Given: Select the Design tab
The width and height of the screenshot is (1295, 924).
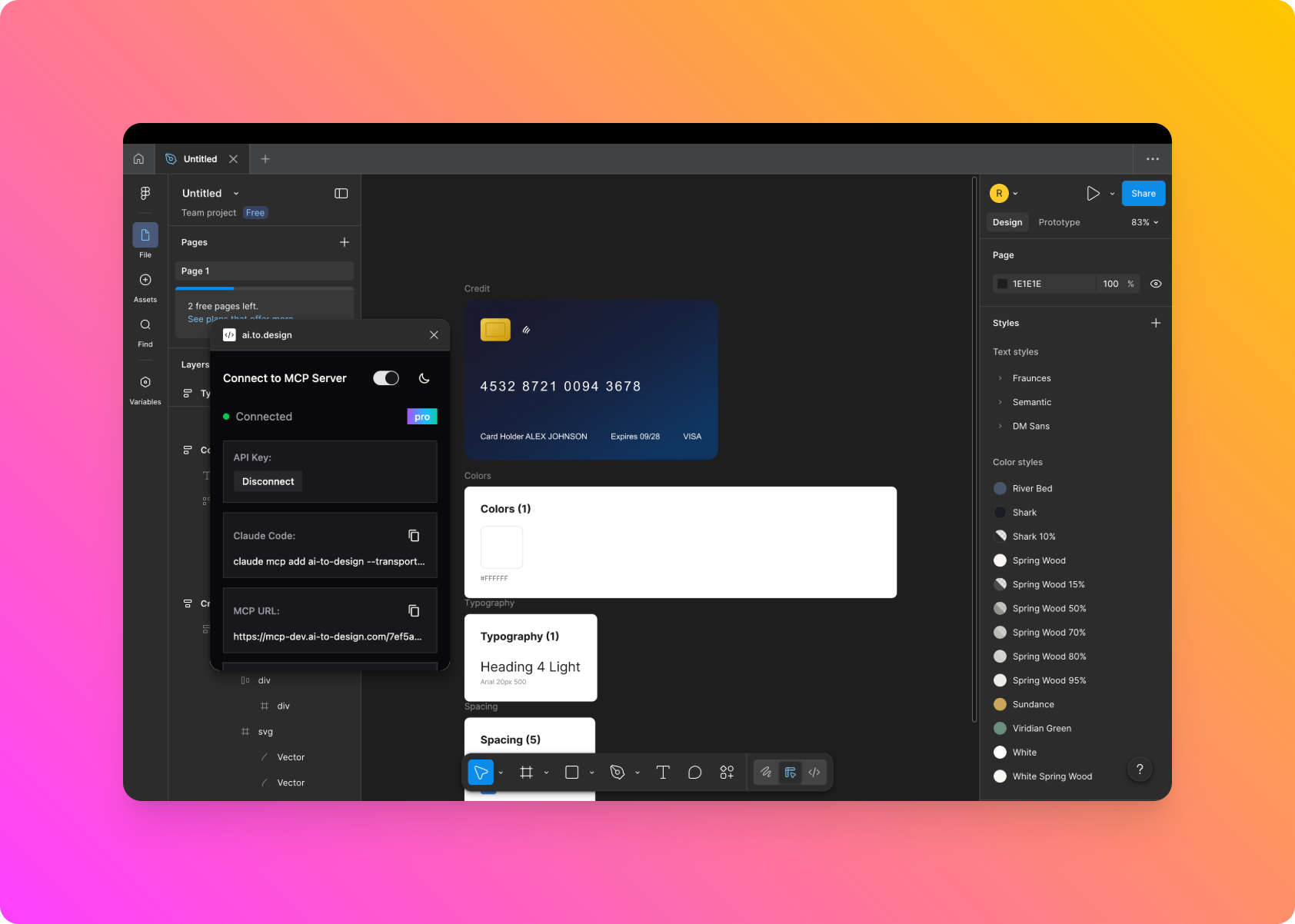Looking at the screenshot, I should [x=1007, y=222].
